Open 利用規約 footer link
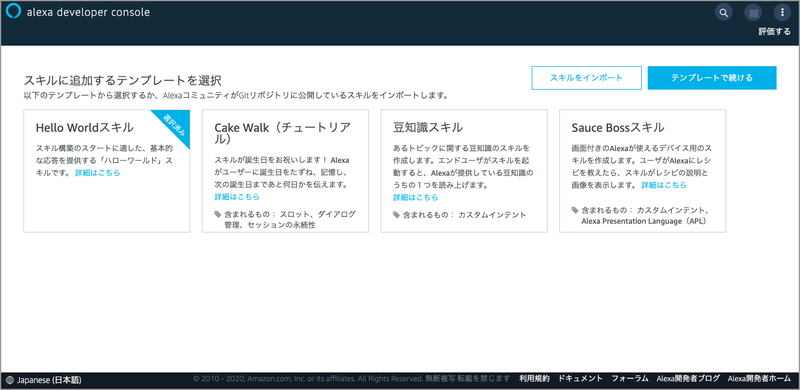Image resolution: width=800 pixels, height=390 pixels. (534, 379)
